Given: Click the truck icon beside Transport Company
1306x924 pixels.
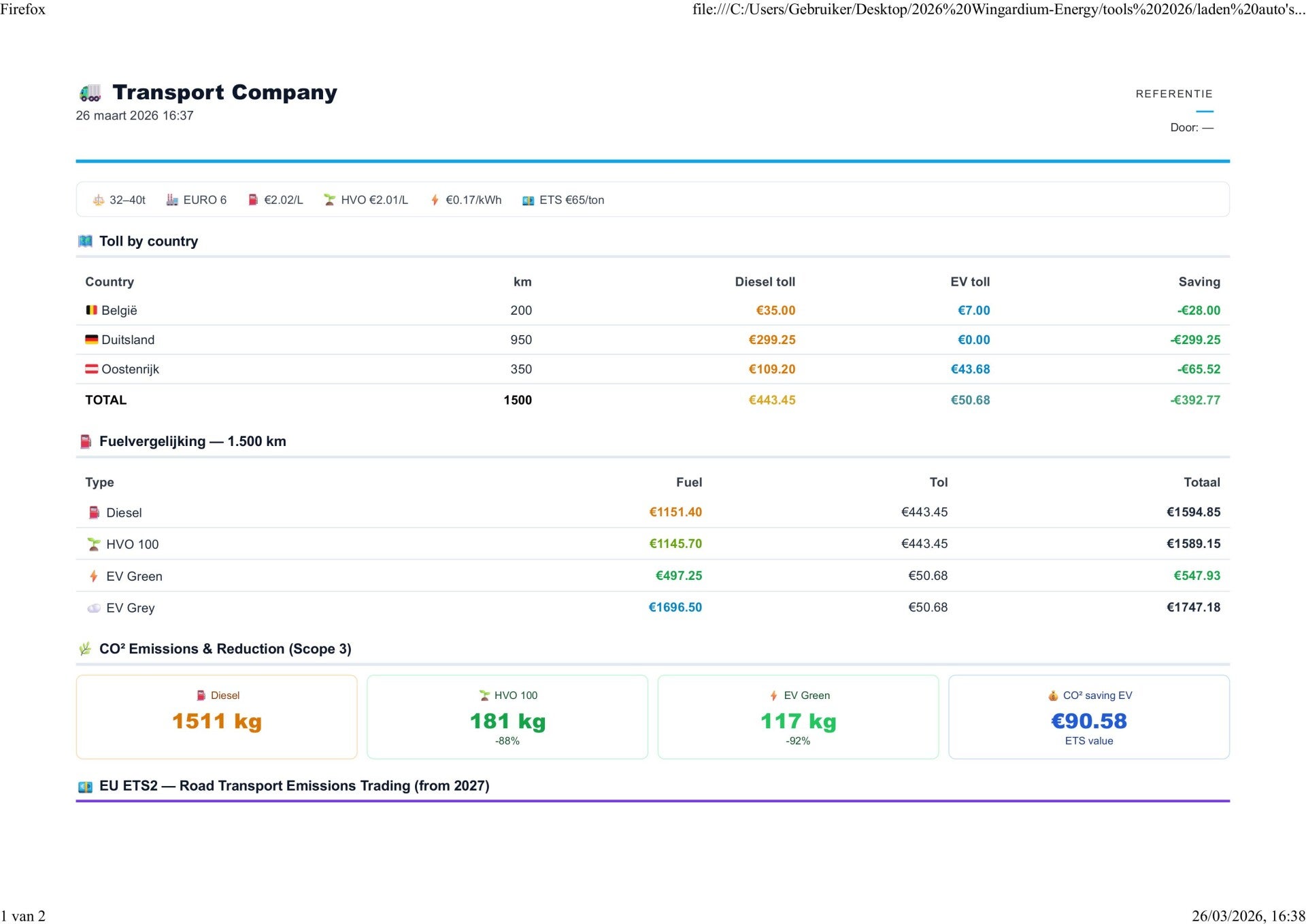Looking at the screenshot, I should pos(90,92).
